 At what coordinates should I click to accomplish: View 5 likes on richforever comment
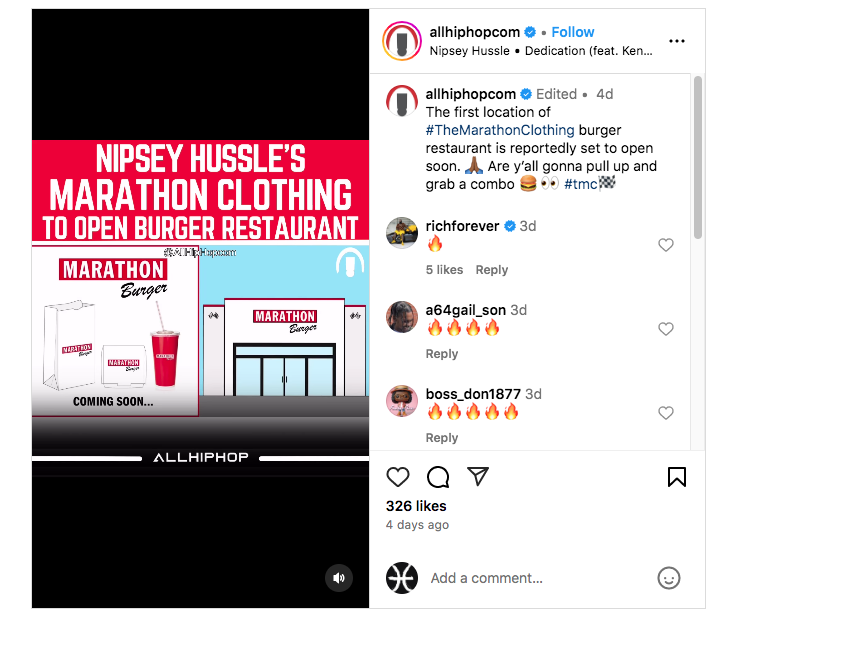click(x=444, y=270)
